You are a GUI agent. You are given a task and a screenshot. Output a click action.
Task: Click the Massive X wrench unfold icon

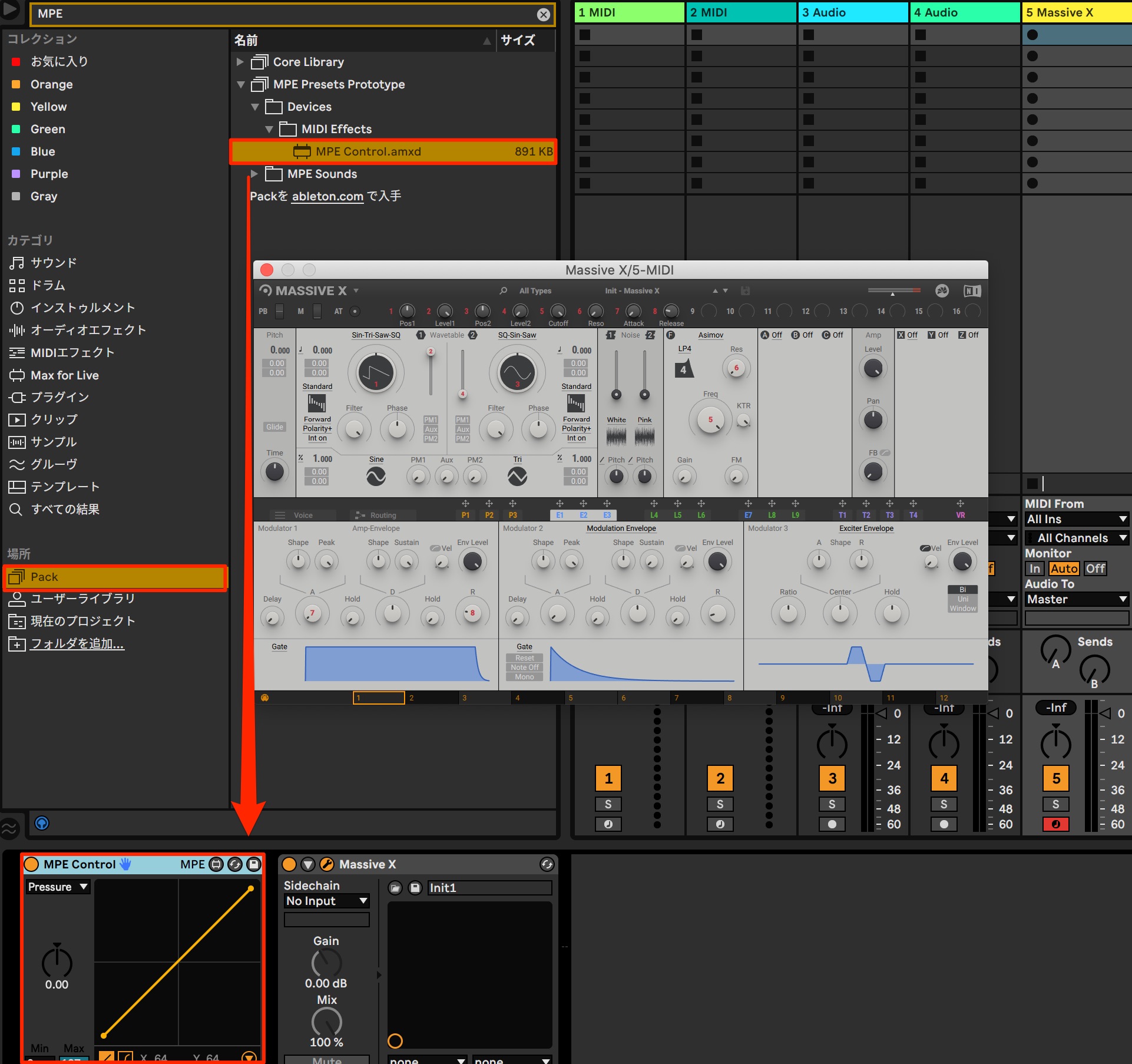[326, 864]
